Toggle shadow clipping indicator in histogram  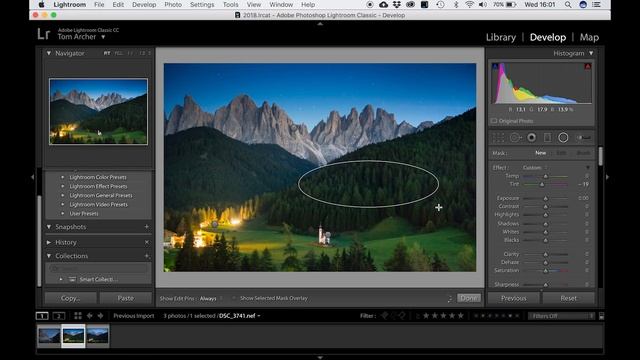click(x=495, y=66)
